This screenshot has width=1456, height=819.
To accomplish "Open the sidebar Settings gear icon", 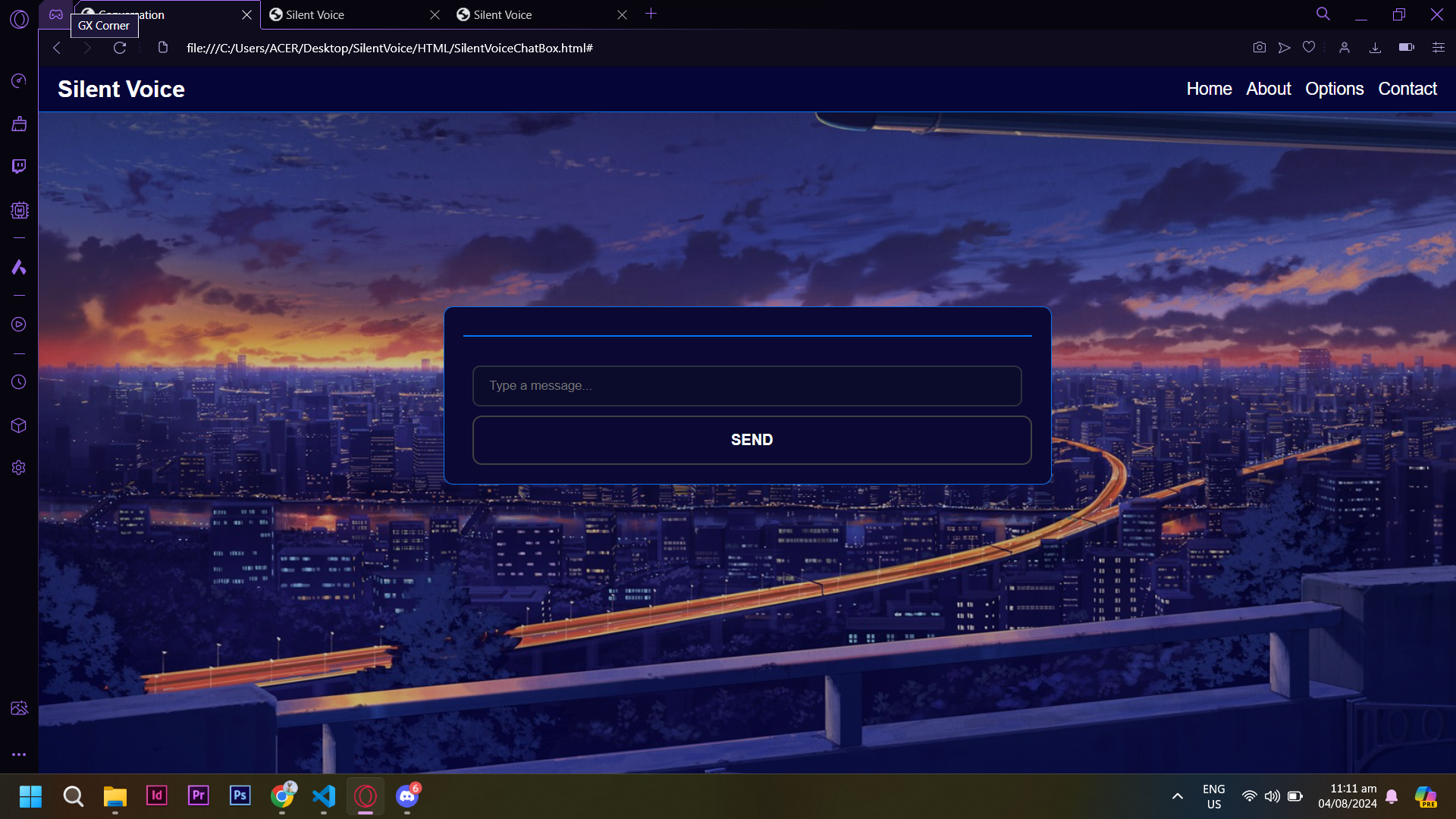I will 19,468.
